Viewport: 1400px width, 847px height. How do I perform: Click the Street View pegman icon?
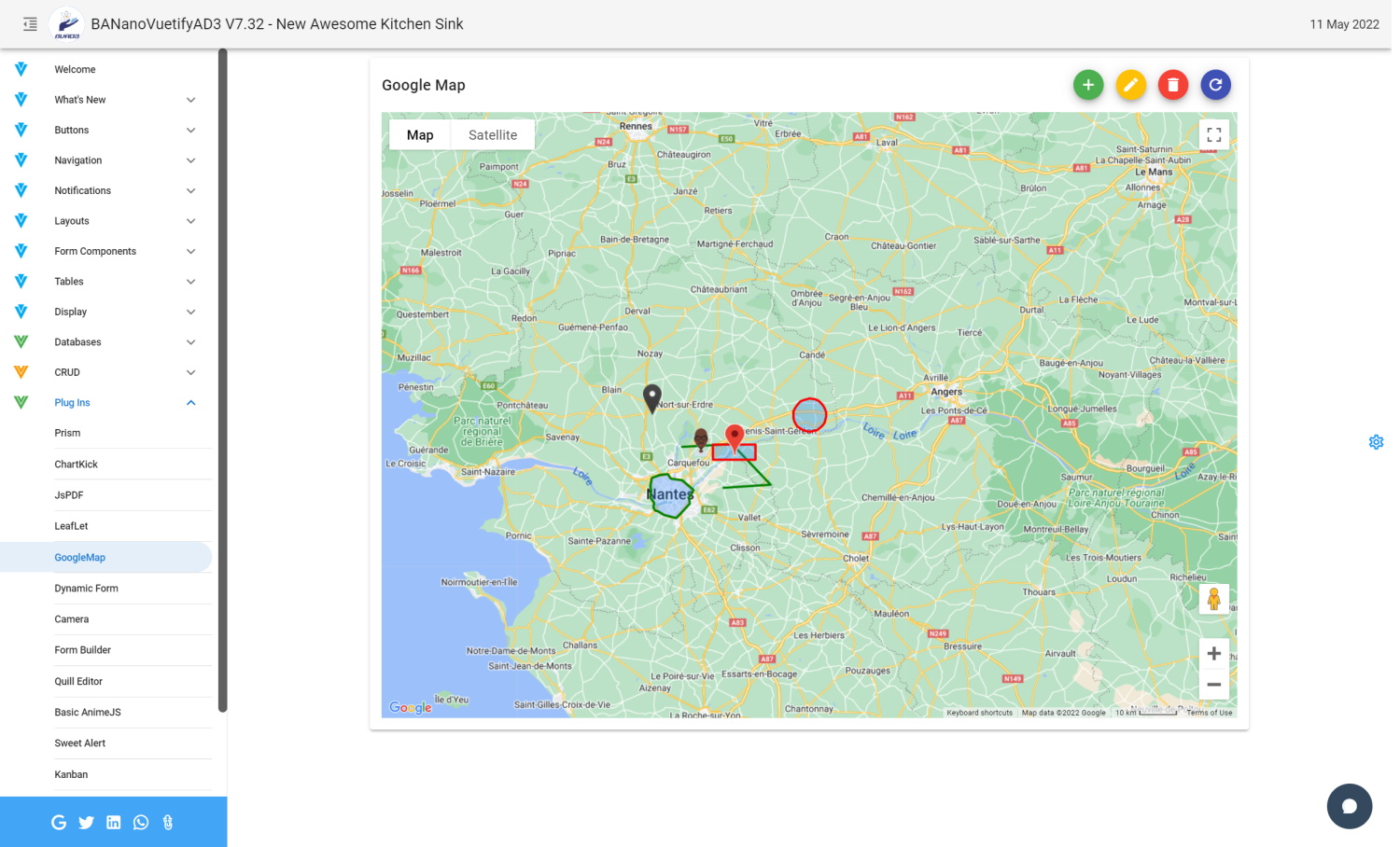click(x=1214, y=599)
